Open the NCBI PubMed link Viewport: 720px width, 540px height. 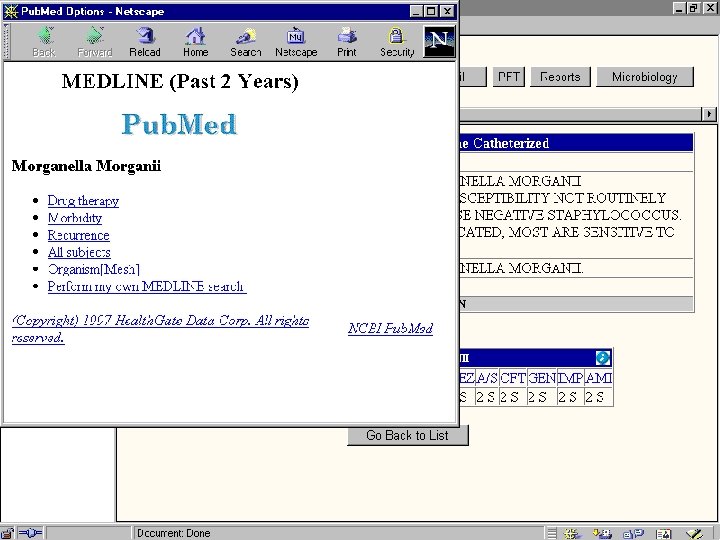pyautogui.click(x=390, y=328)
